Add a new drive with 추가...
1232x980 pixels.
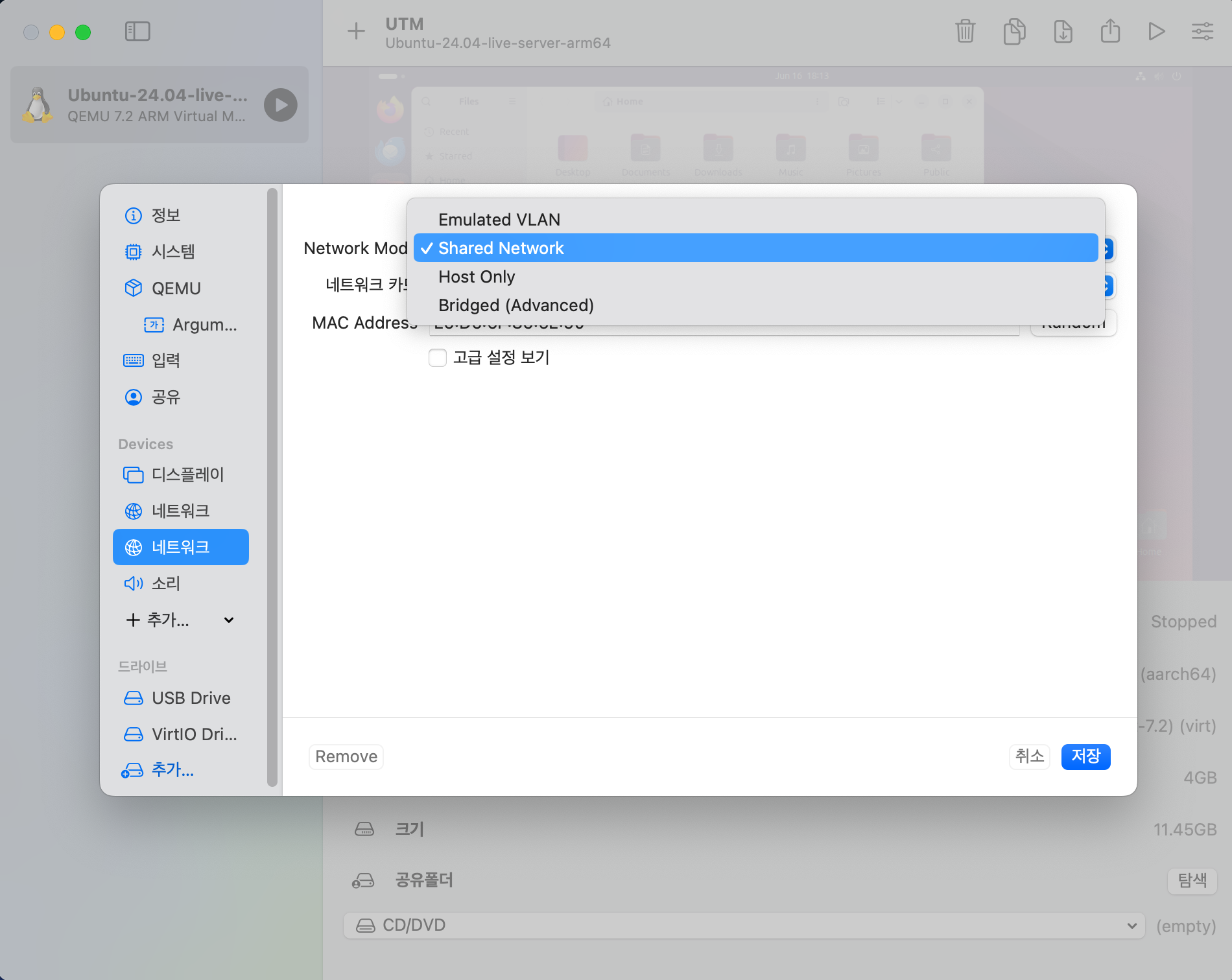[158, 770]
